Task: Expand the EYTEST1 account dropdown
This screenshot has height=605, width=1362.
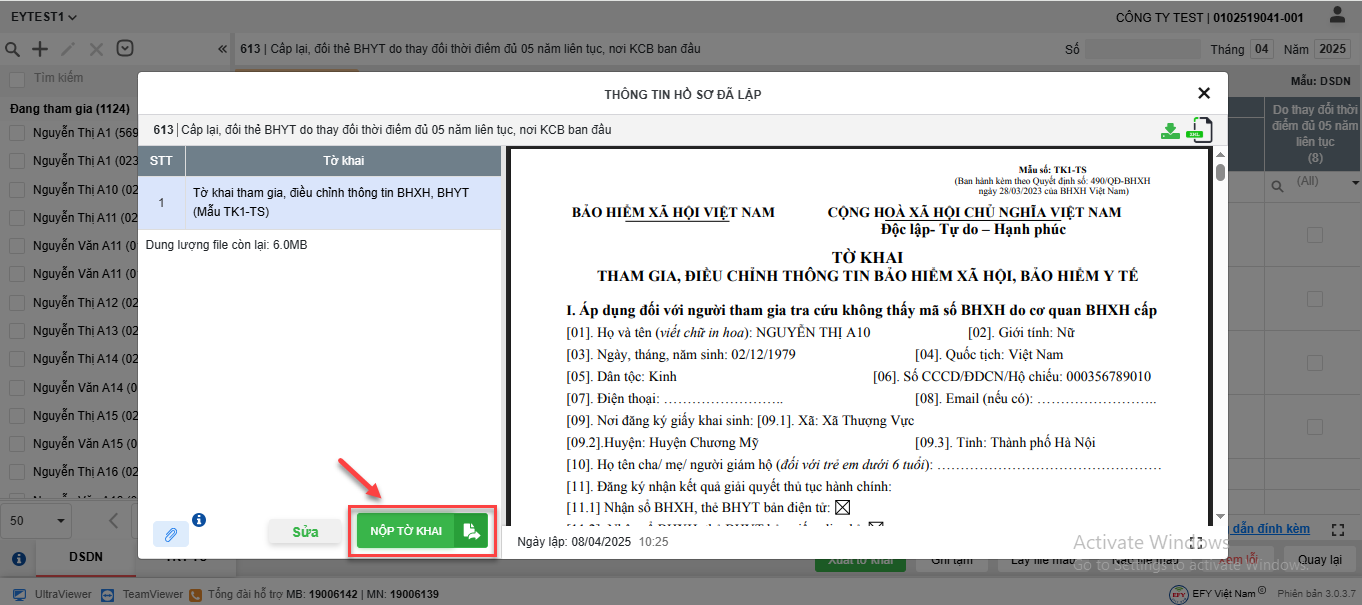Action: (x=44, y=17)
